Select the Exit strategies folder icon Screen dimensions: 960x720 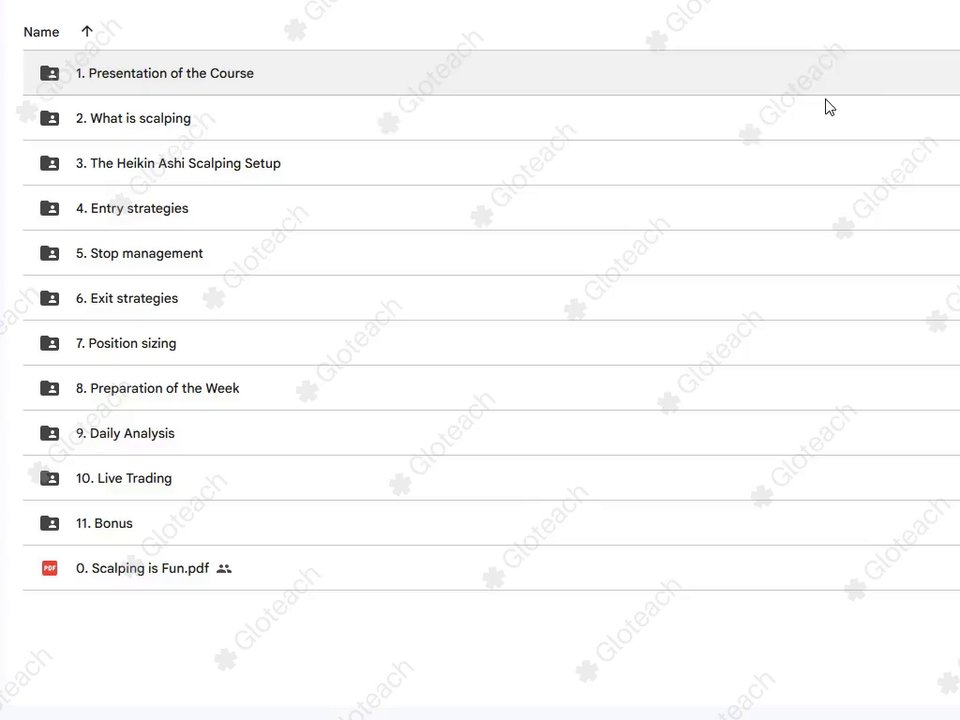tap(50, 298)
